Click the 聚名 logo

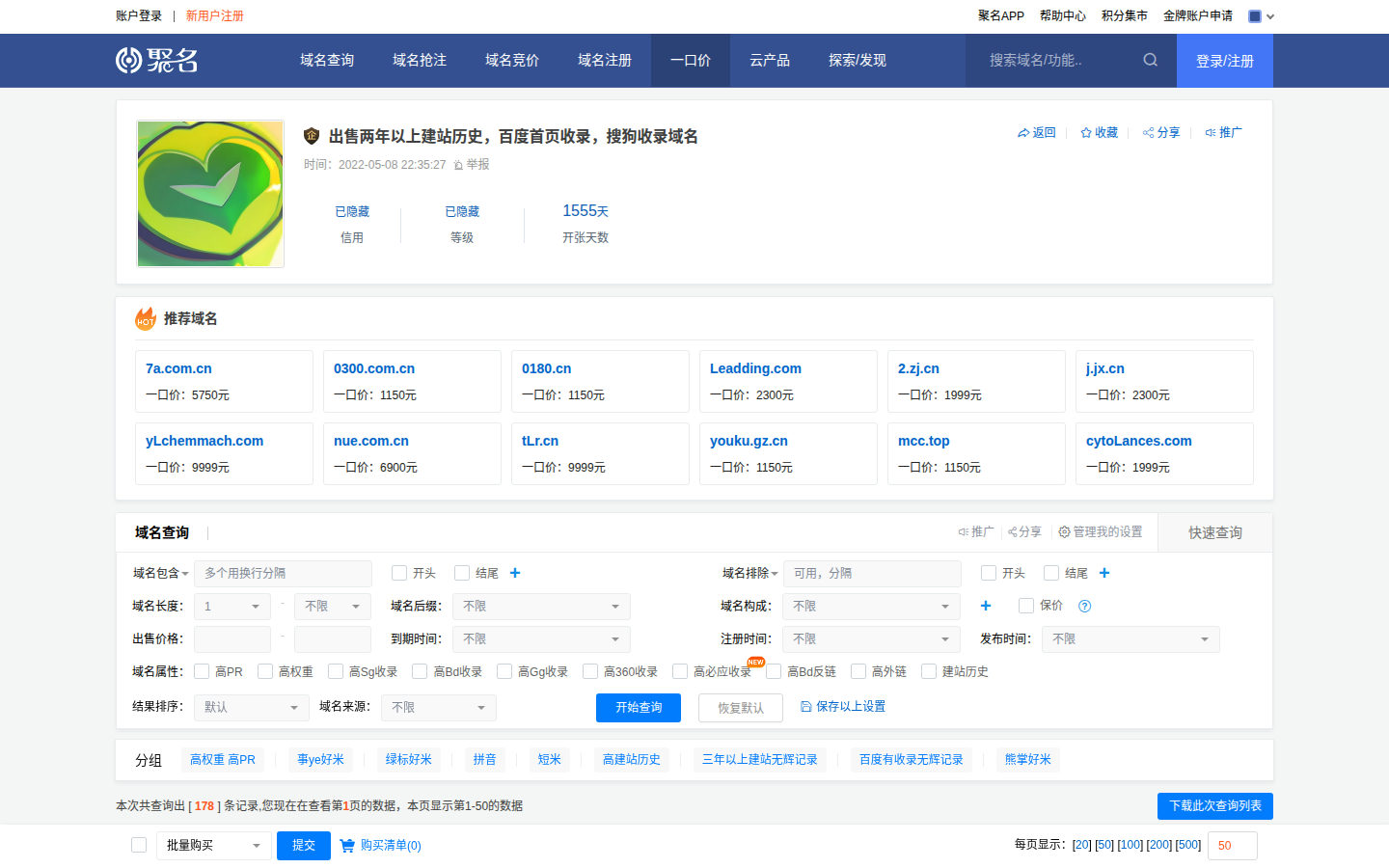coord(156,60)
